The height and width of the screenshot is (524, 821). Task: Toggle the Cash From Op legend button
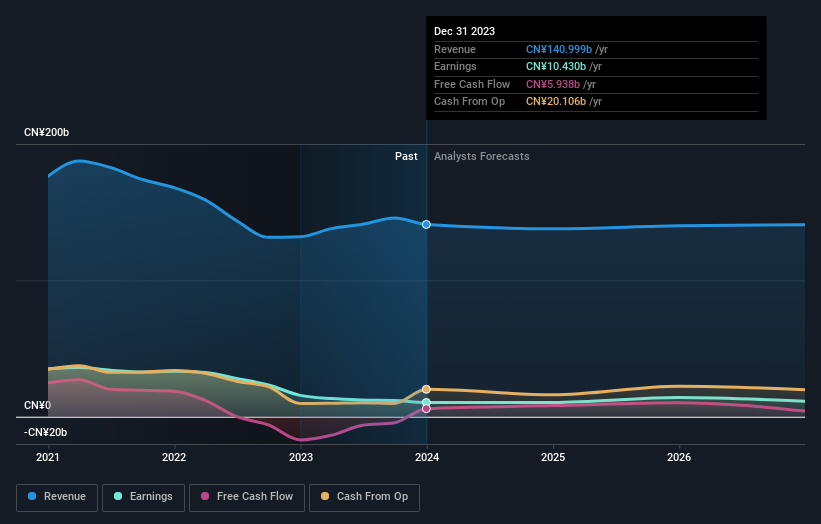click(x=364, y=497)
